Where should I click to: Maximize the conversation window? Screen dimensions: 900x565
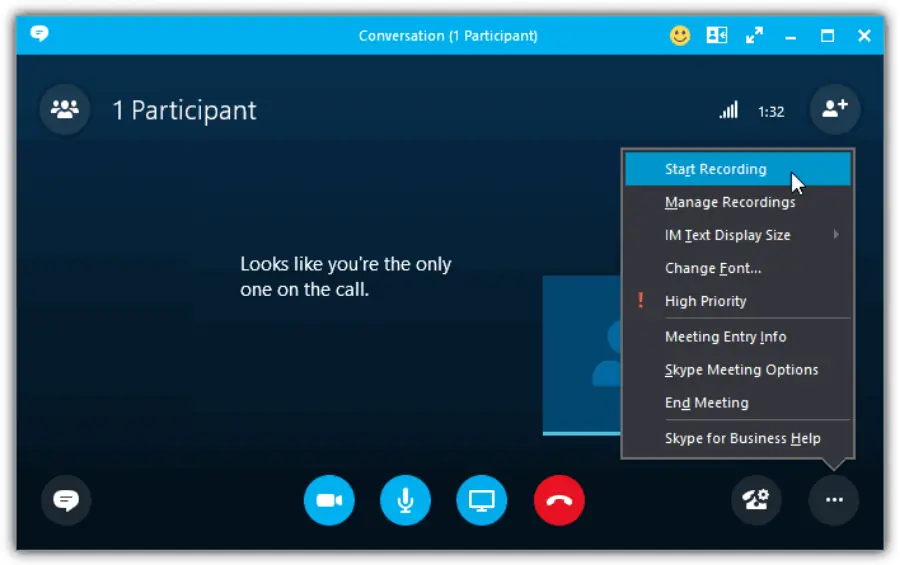tap(827, 36)
